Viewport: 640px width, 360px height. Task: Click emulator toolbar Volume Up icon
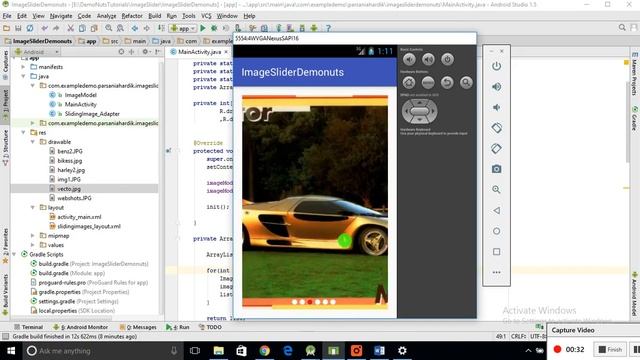pyautogui.click(x=496, y=87)
